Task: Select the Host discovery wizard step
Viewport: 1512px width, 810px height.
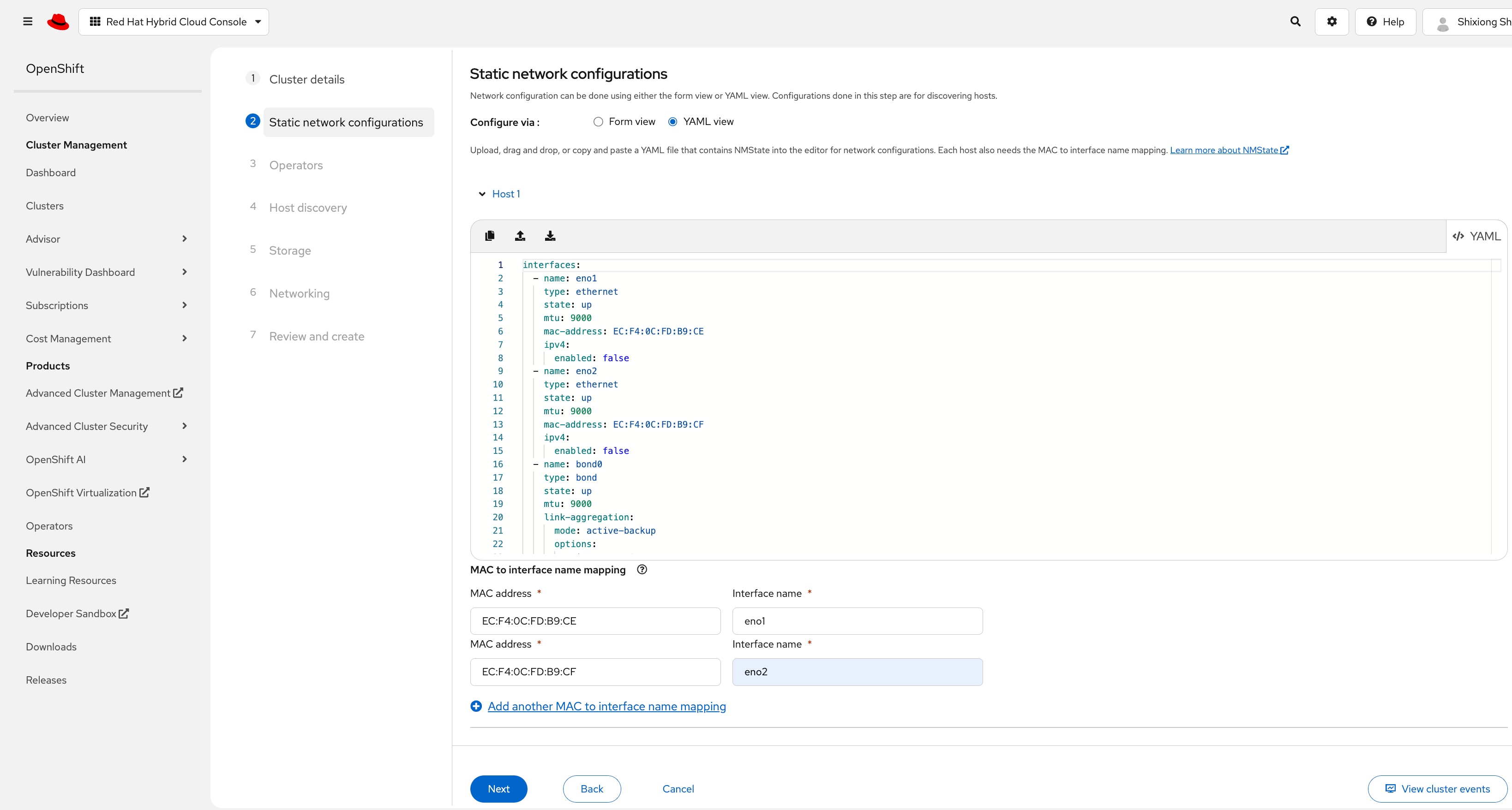Action: click(307, 208)
